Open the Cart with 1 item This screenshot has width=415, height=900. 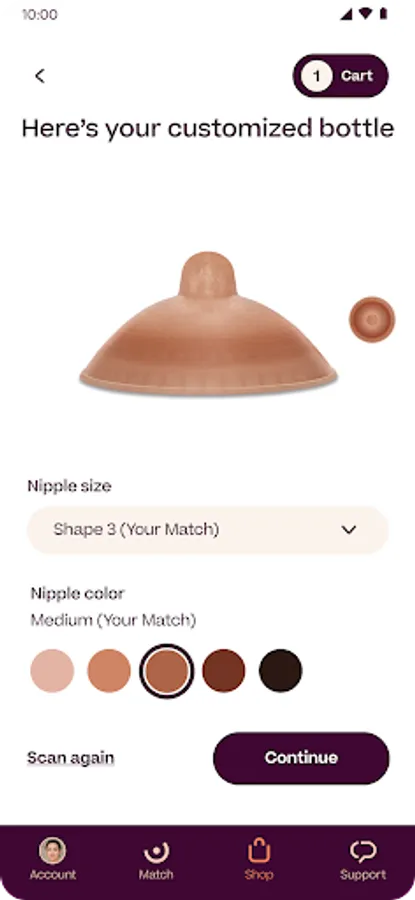click(340, 76)
